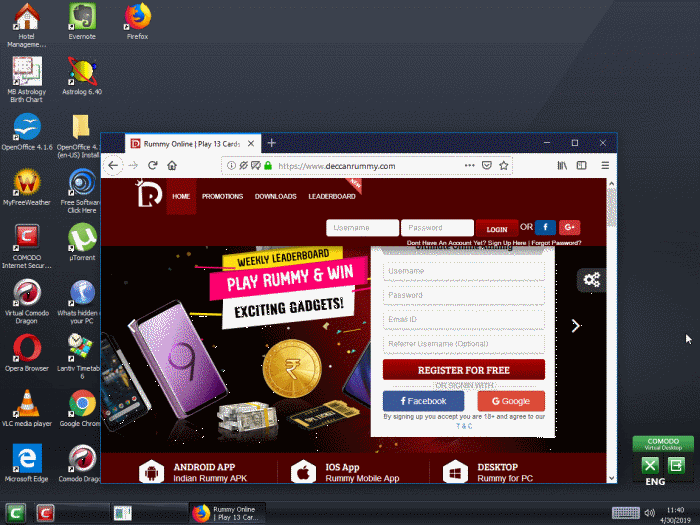
Task: Launch Microsoft Edge desktop icon
Action: point(27,464)
